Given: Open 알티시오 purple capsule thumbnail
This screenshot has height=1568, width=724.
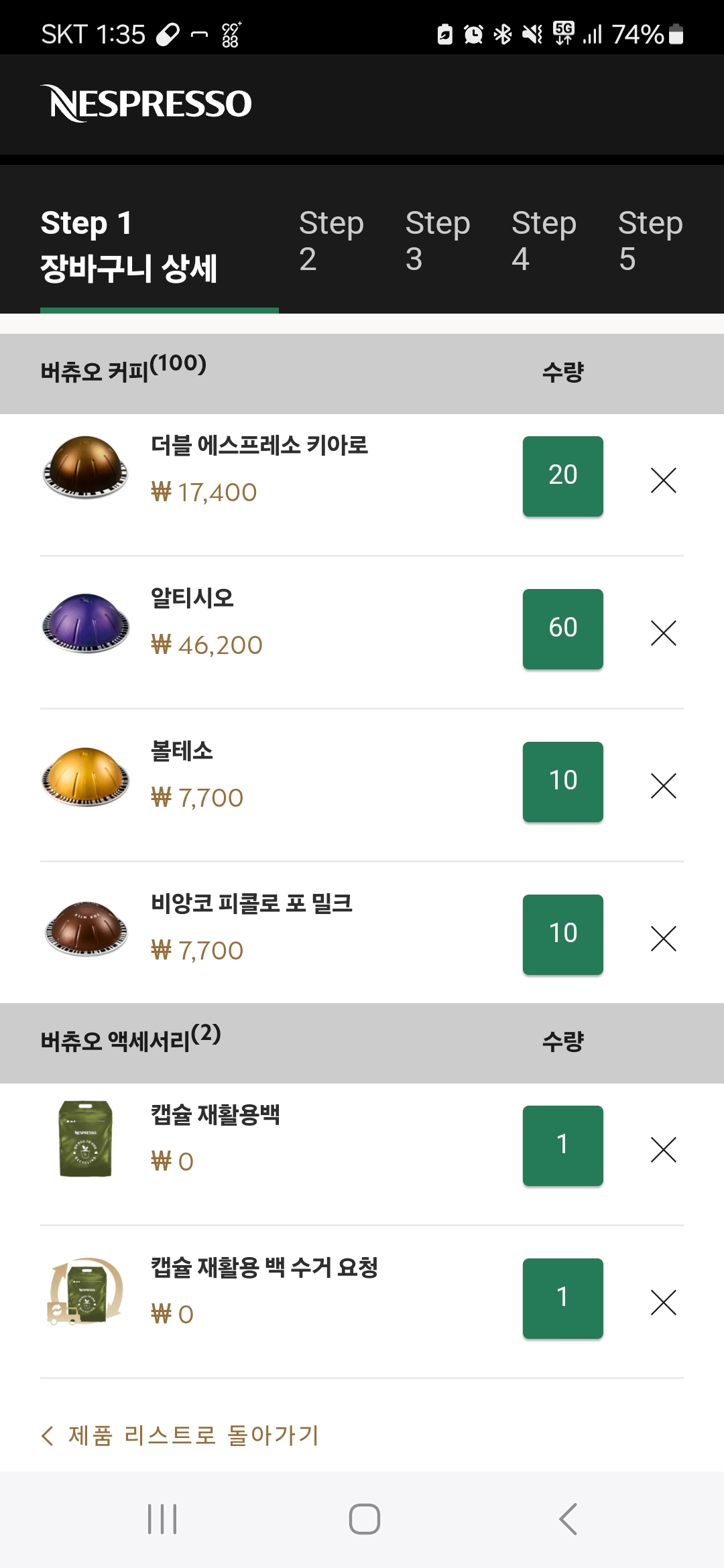Looking at the screenshot, I should pos(85,623).
